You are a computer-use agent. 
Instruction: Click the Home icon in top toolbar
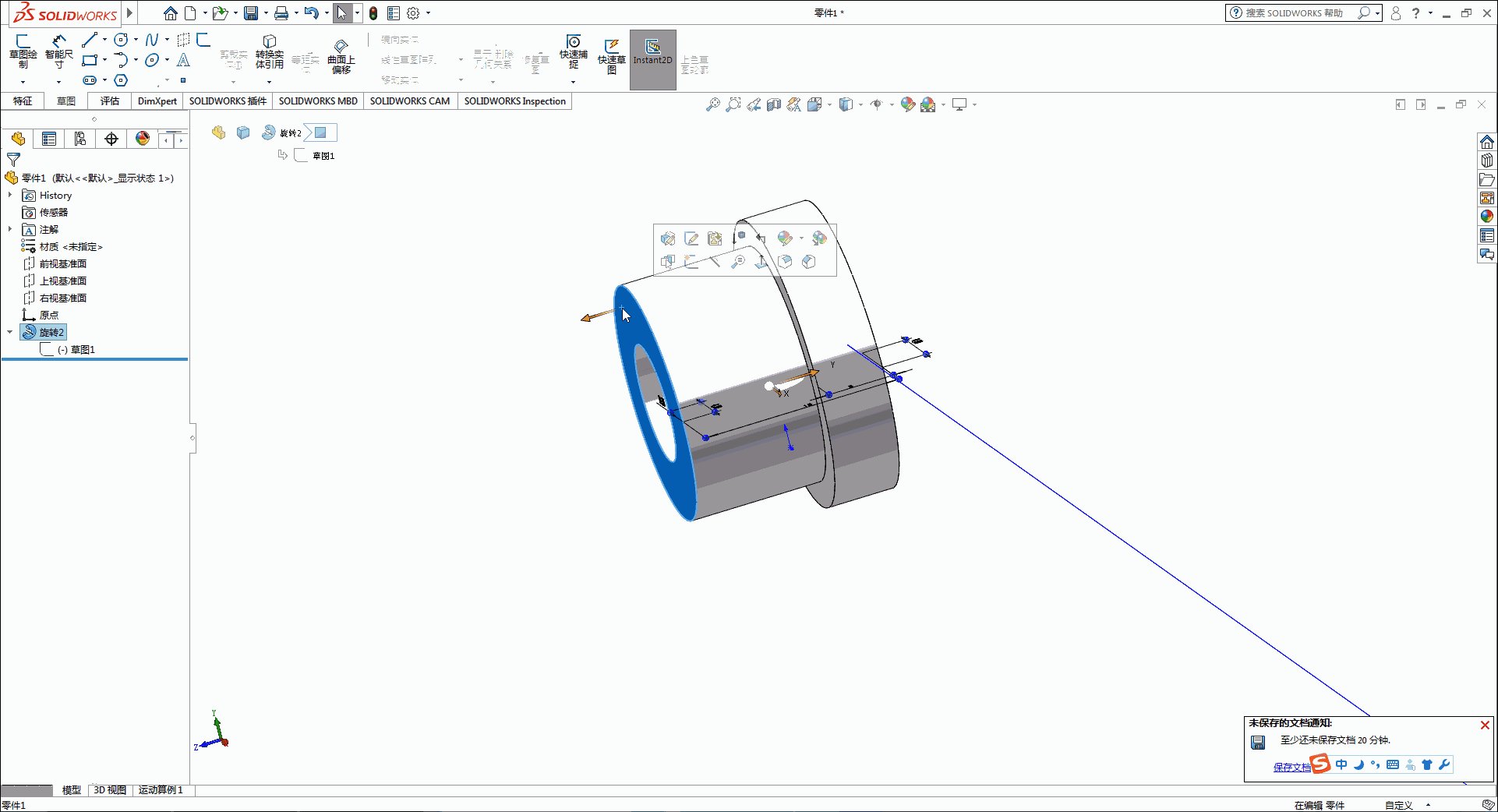(170, 13)
